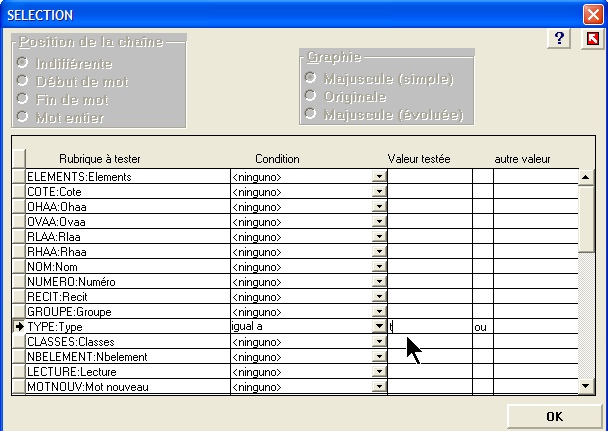Screen dimensions: 608x431
Task: Expand Condition dropdown for TYPE row
Action: (x=379, y=327)
